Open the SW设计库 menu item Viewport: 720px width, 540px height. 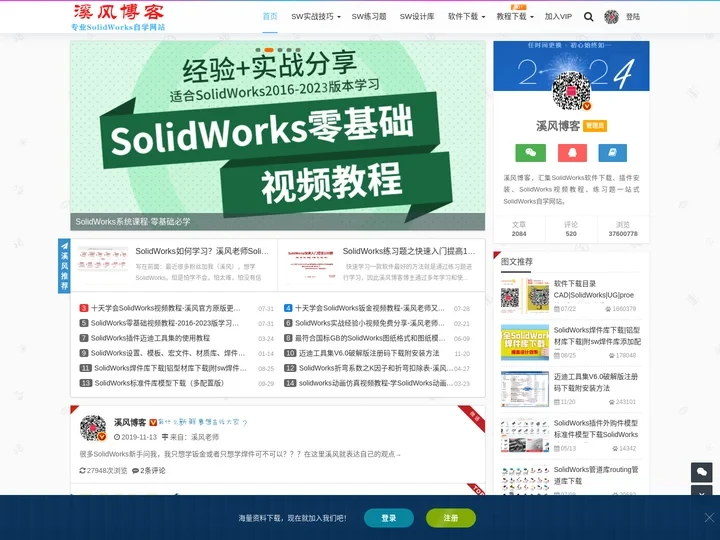[417, 17]
